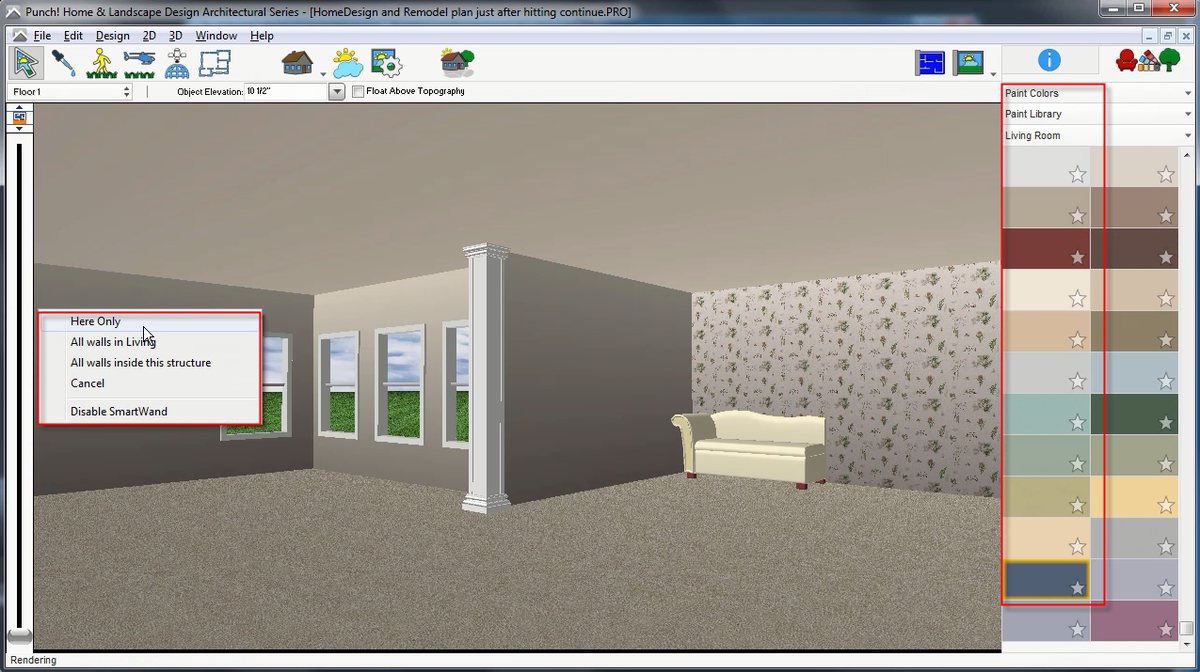Click the Rendering status bar text
1200x672 pixels.
click(x=33, y=660)
